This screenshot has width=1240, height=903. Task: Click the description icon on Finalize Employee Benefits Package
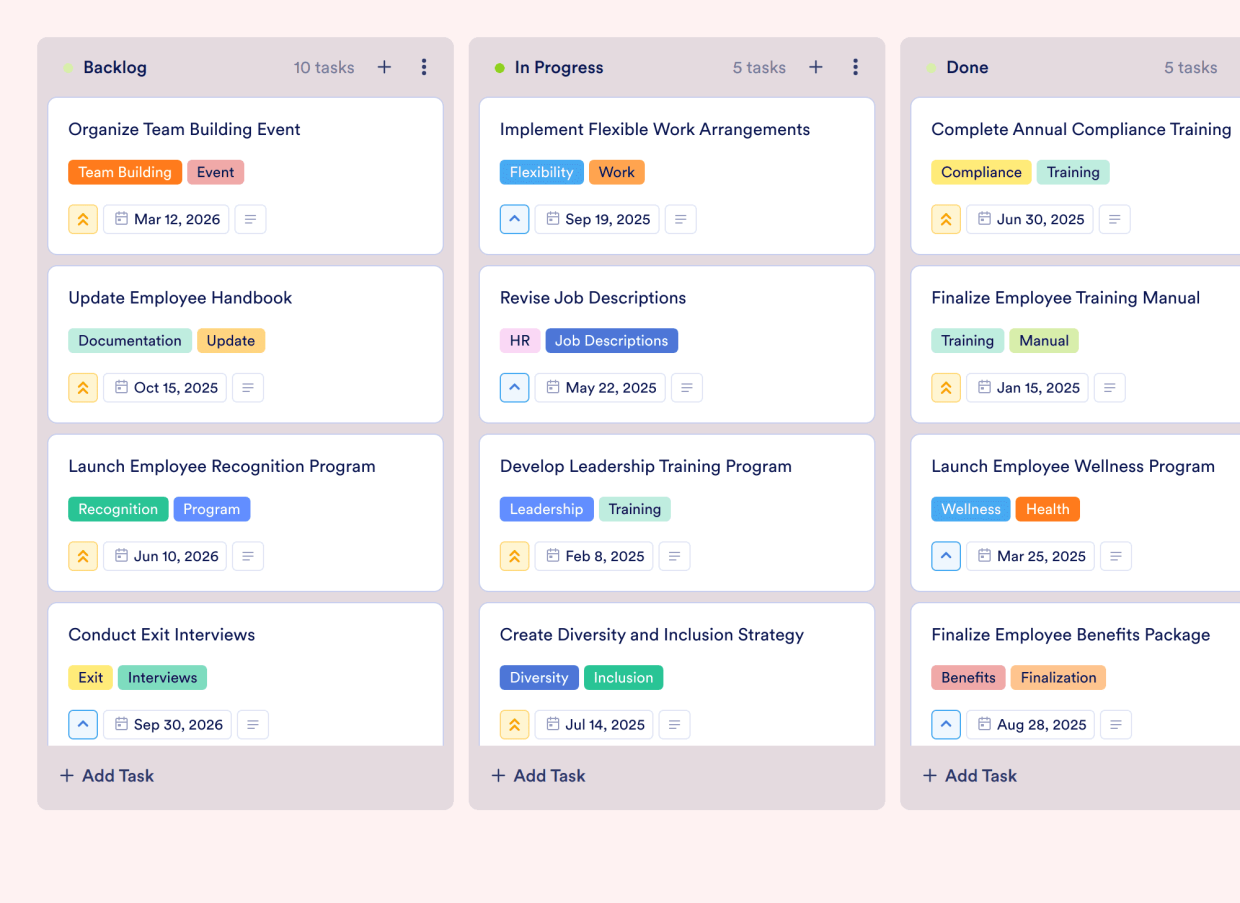coord(1115,724)
